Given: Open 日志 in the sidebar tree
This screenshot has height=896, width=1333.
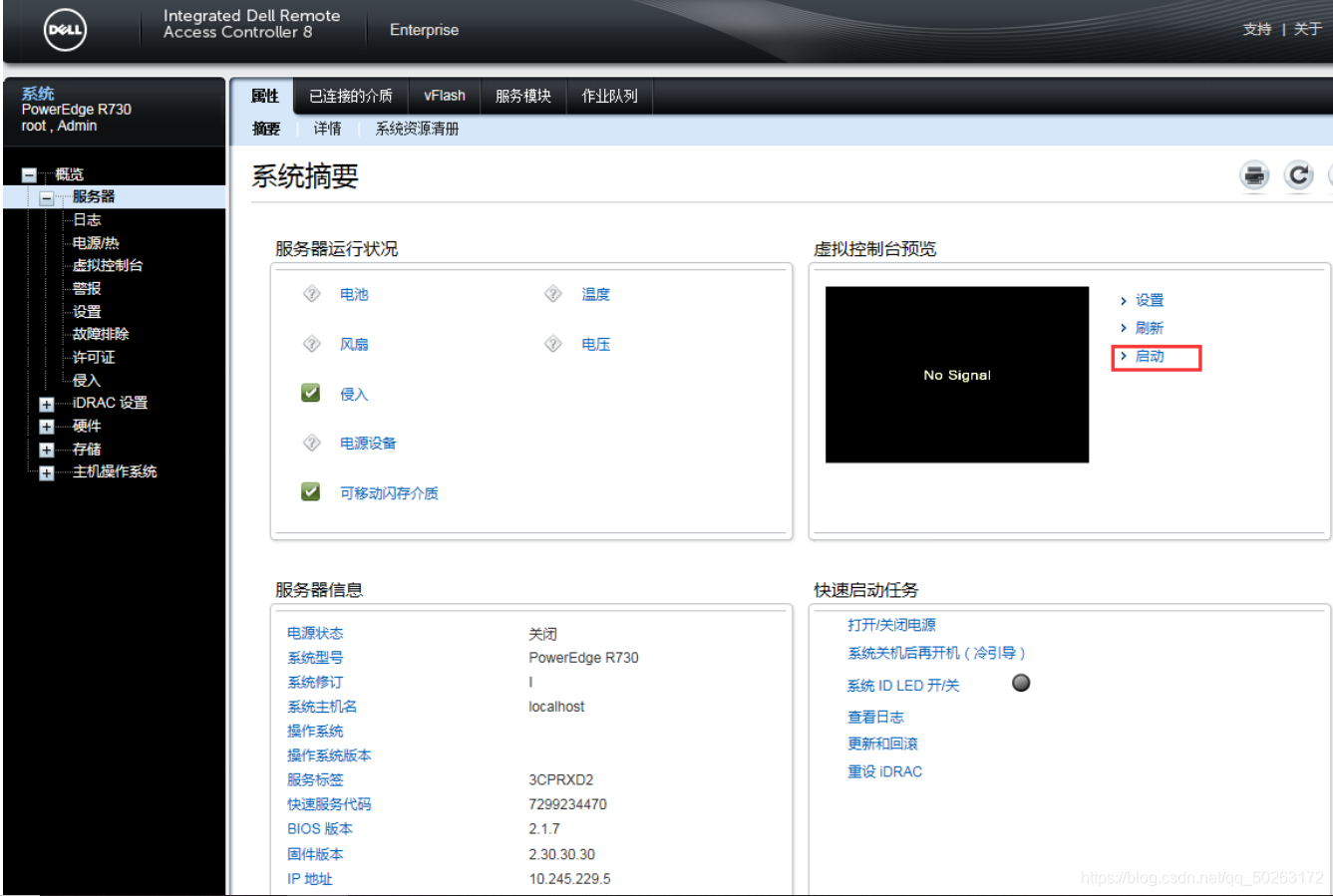Looking at the screenshot, I should click(87, 219).
